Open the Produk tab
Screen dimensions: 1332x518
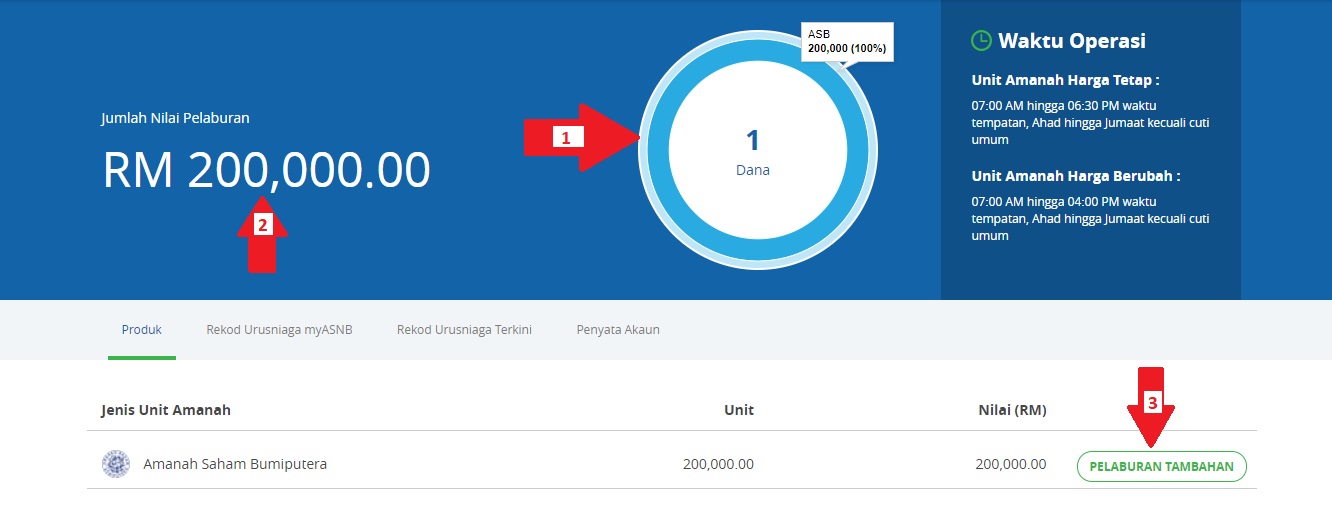(142, 329)
